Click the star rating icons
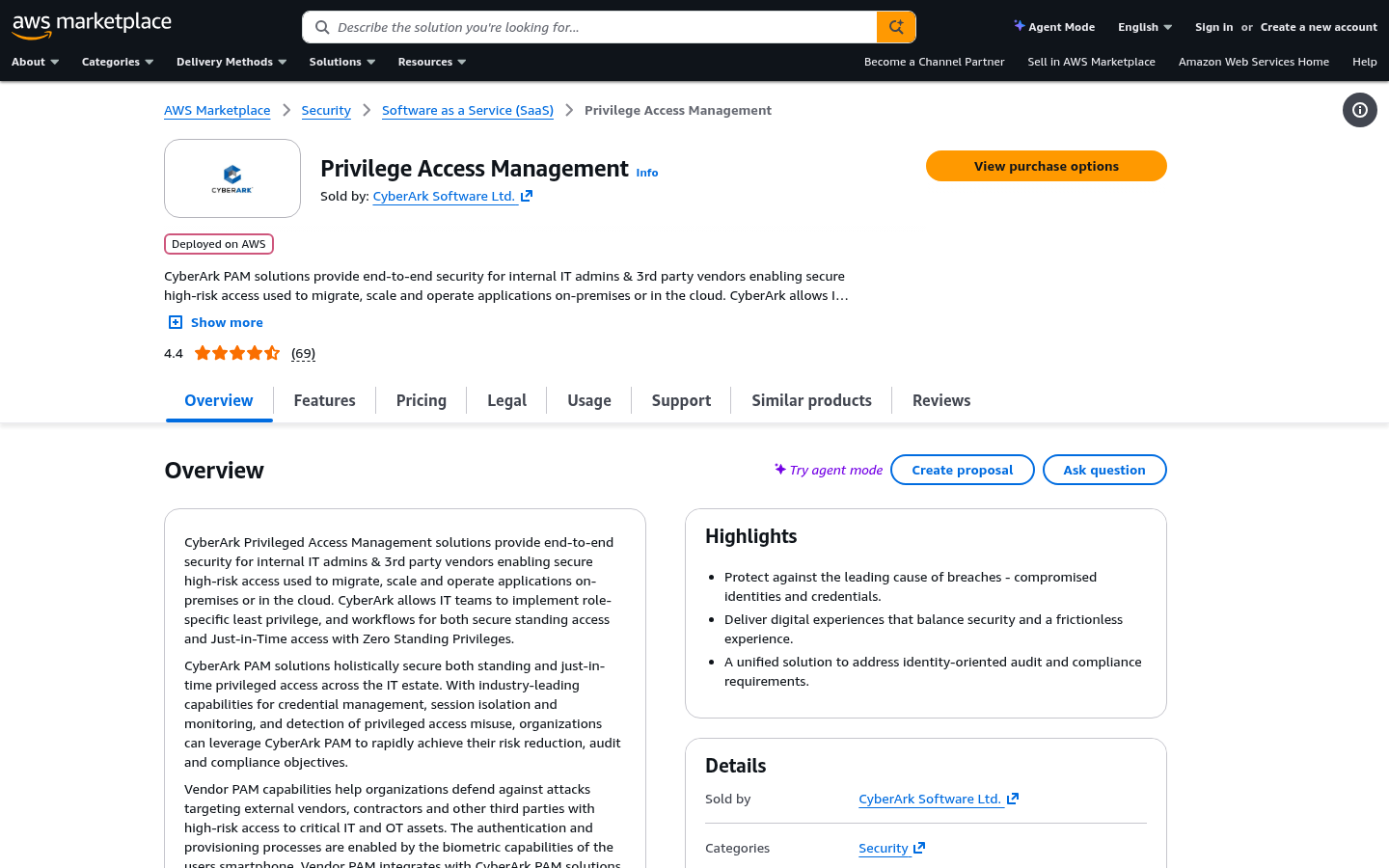The width and height of the screenshot is (1389, 868). pos(237,353)
